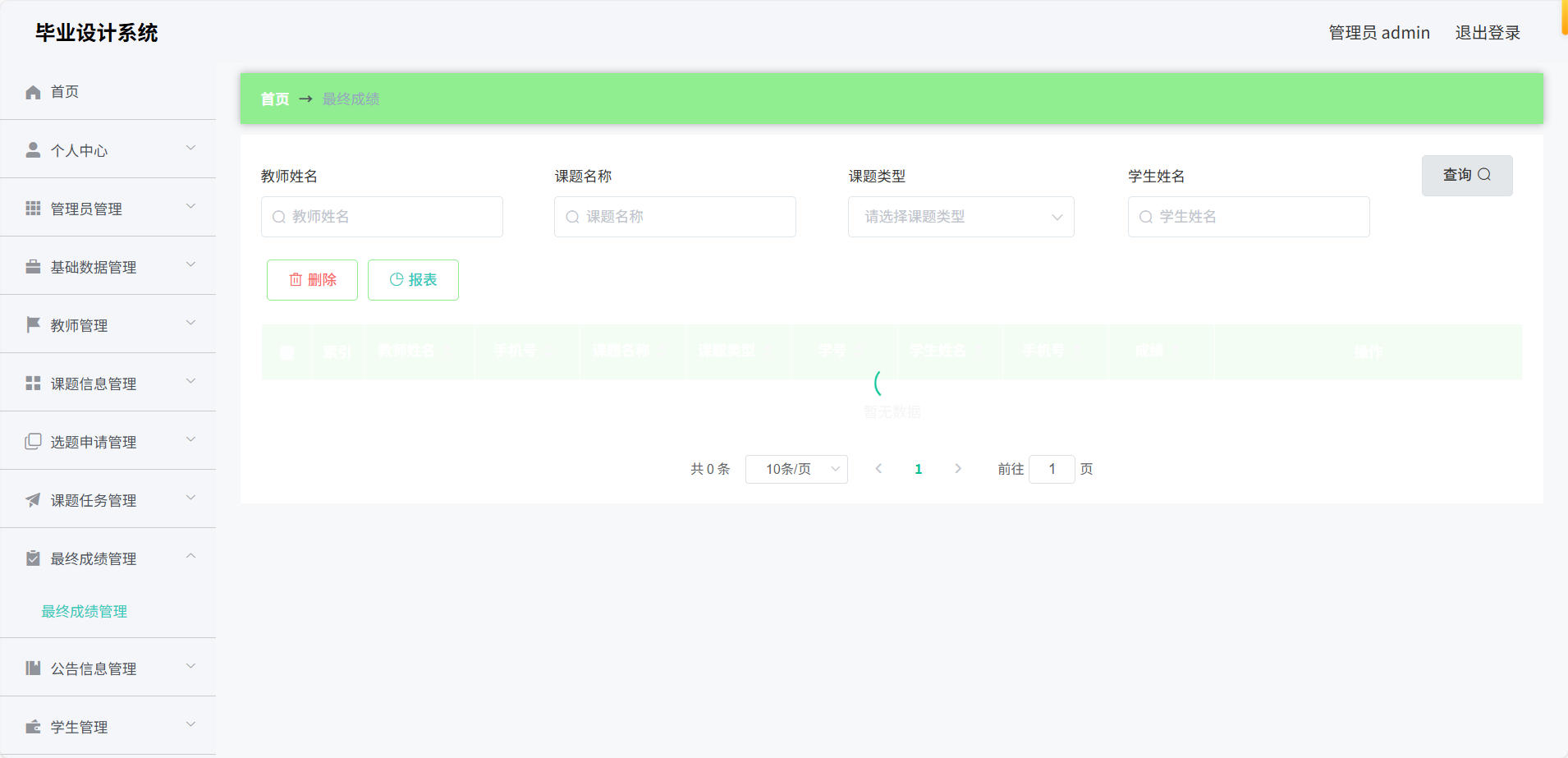The height and width of the screenshot is (758, 1568).
Task: Expand the 公告信息管理 chevron
Action: (190, 667)
